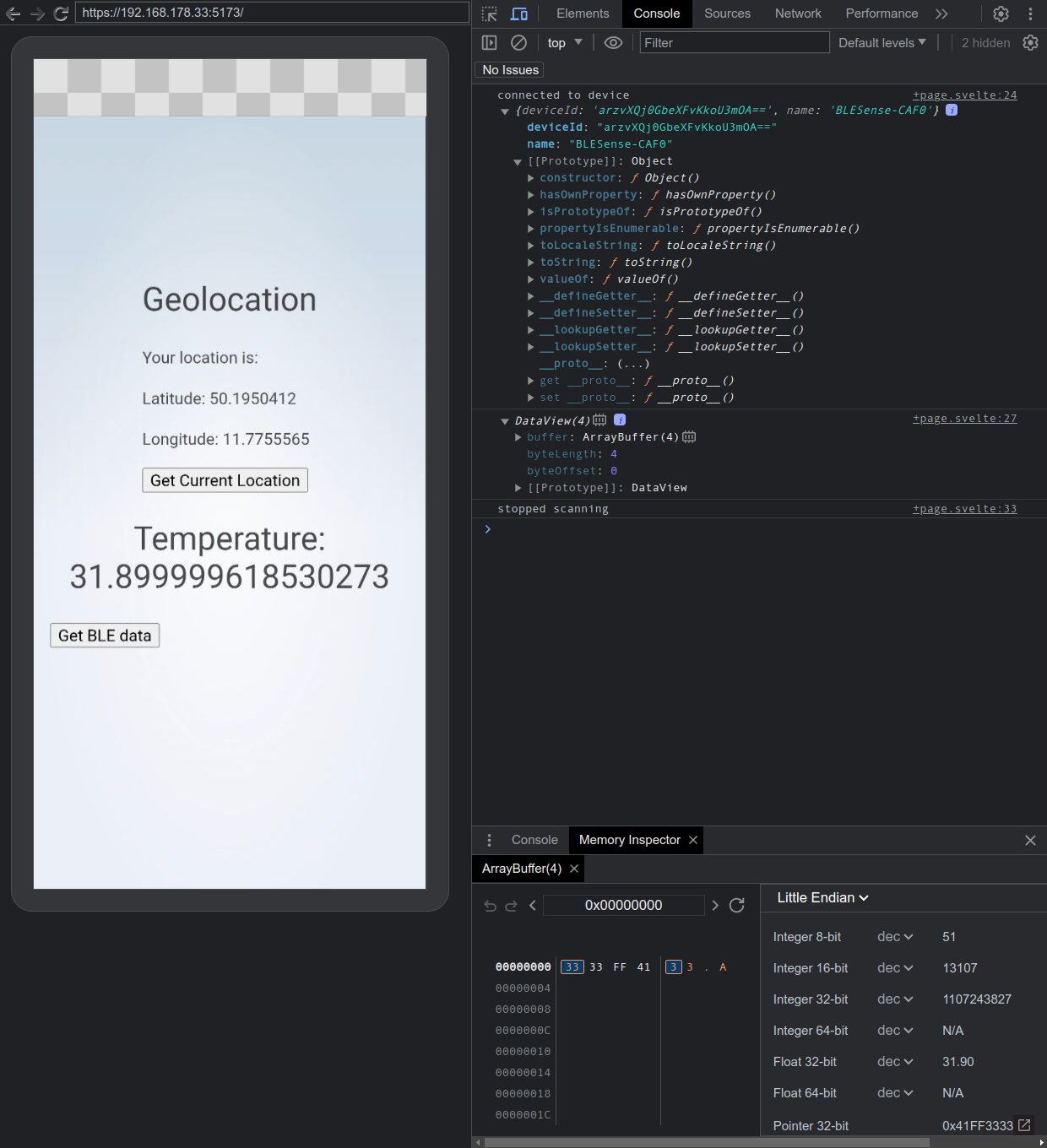Open memory icon next to DataView(4)

coord(599,420)
